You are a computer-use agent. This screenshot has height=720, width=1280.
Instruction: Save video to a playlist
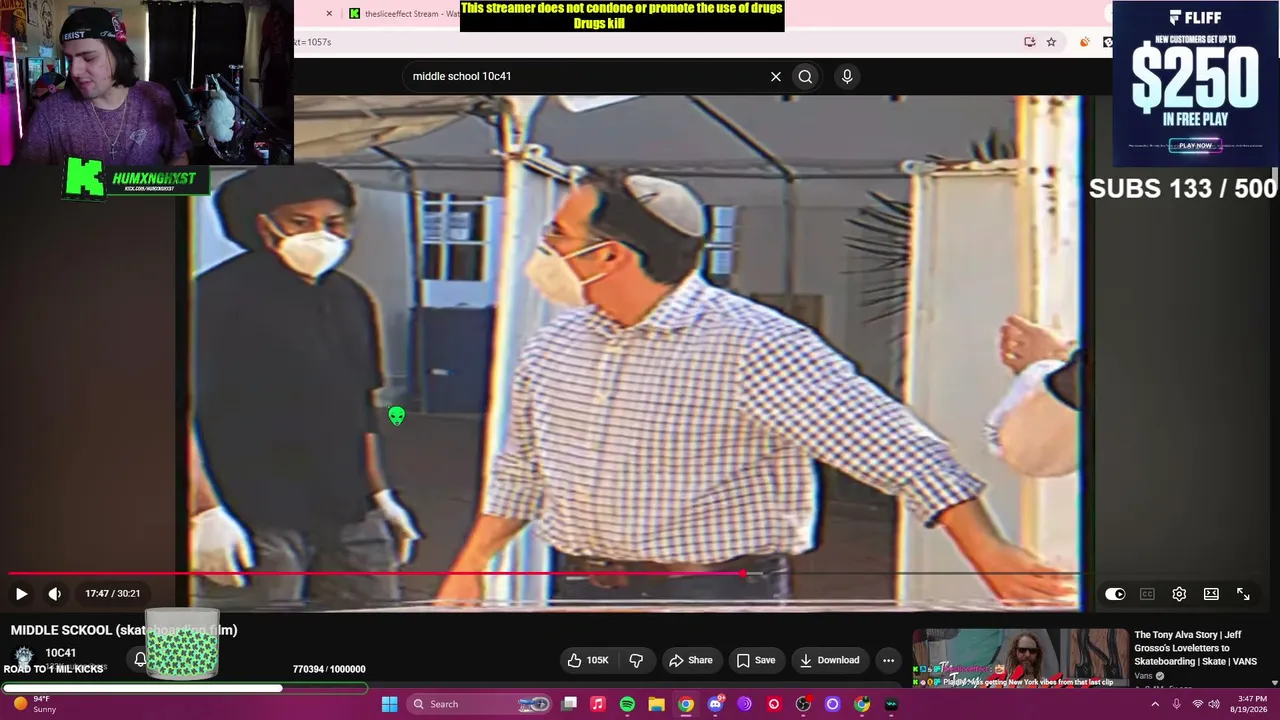(756, 660)
